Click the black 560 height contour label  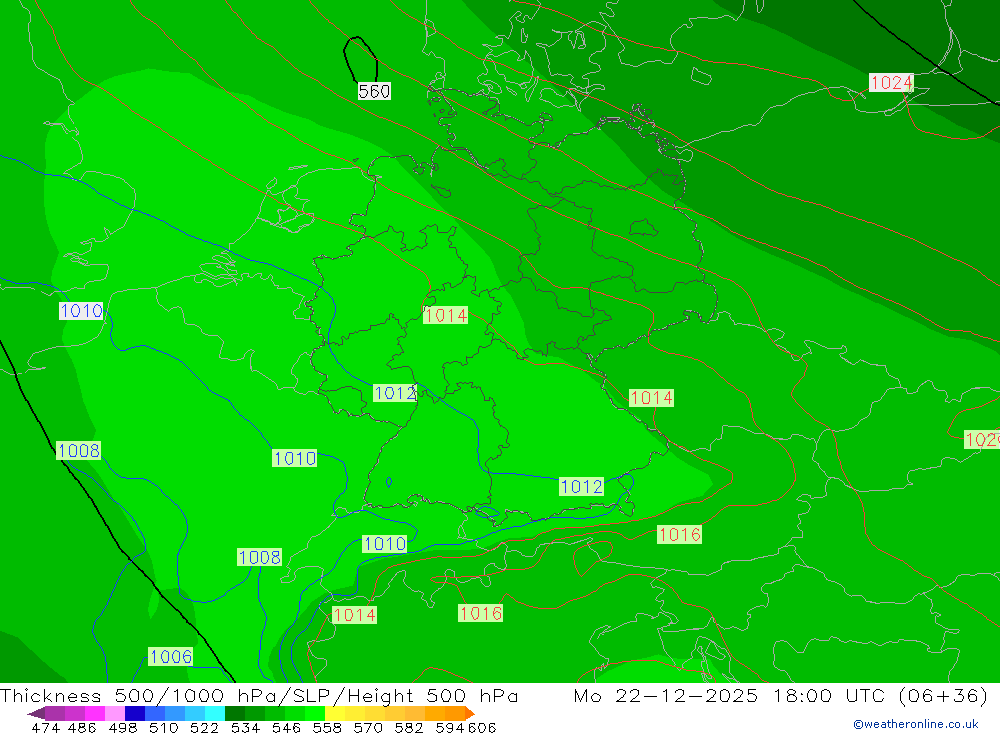(x=374, y=91)
